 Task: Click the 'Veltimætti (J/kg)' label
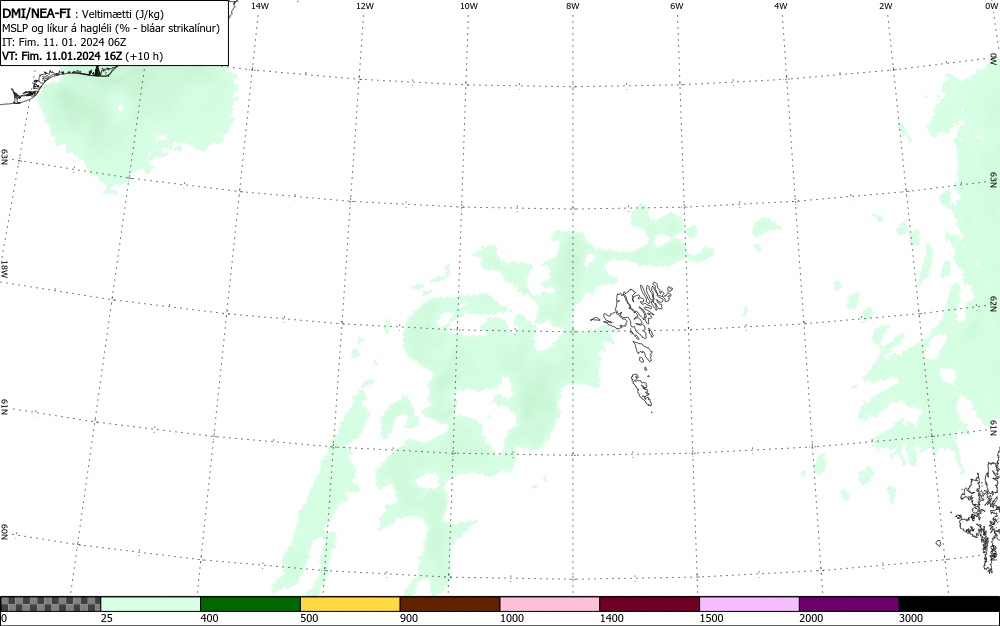point(122,14)
